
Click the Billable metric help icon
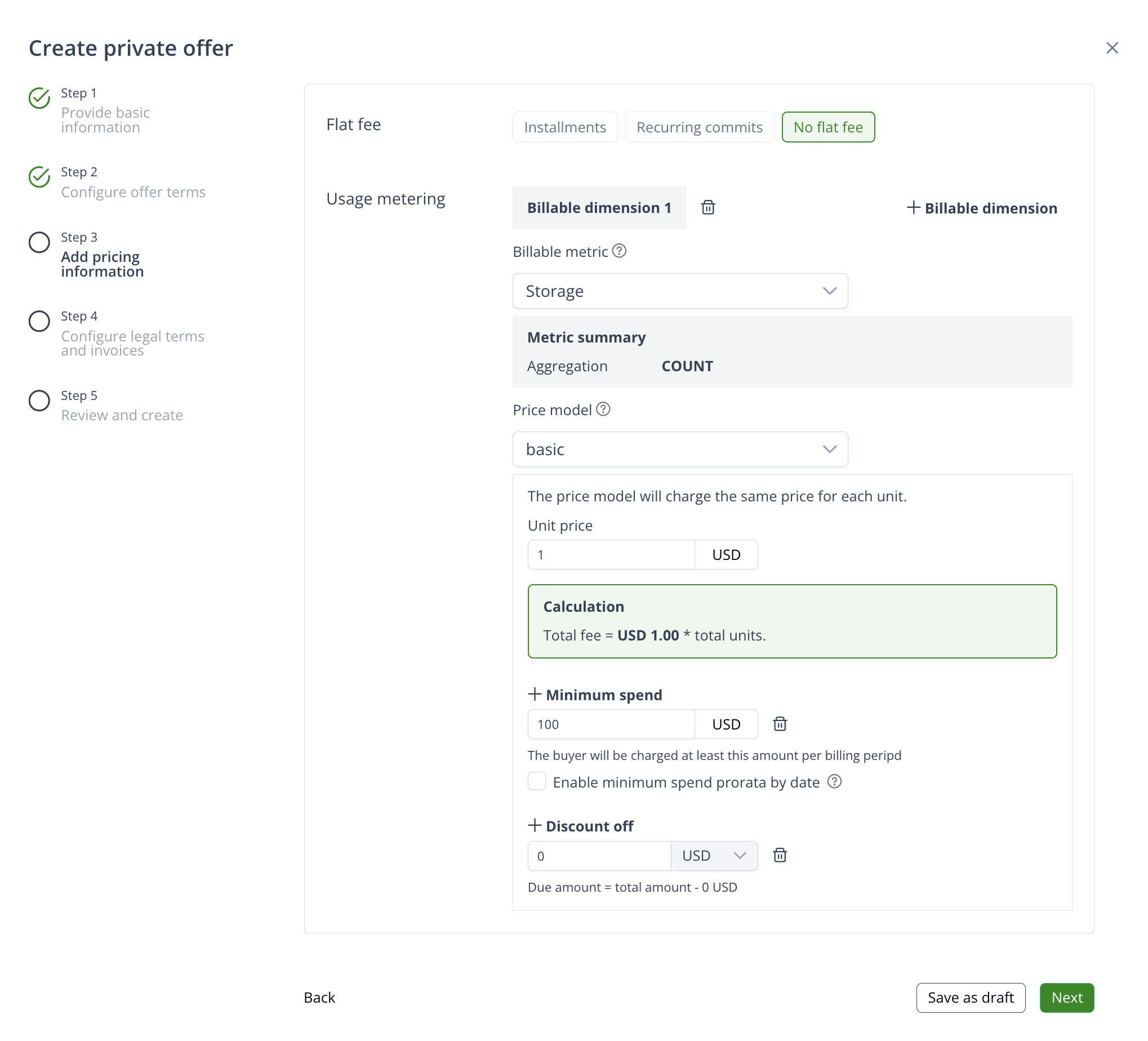(619, 251)
